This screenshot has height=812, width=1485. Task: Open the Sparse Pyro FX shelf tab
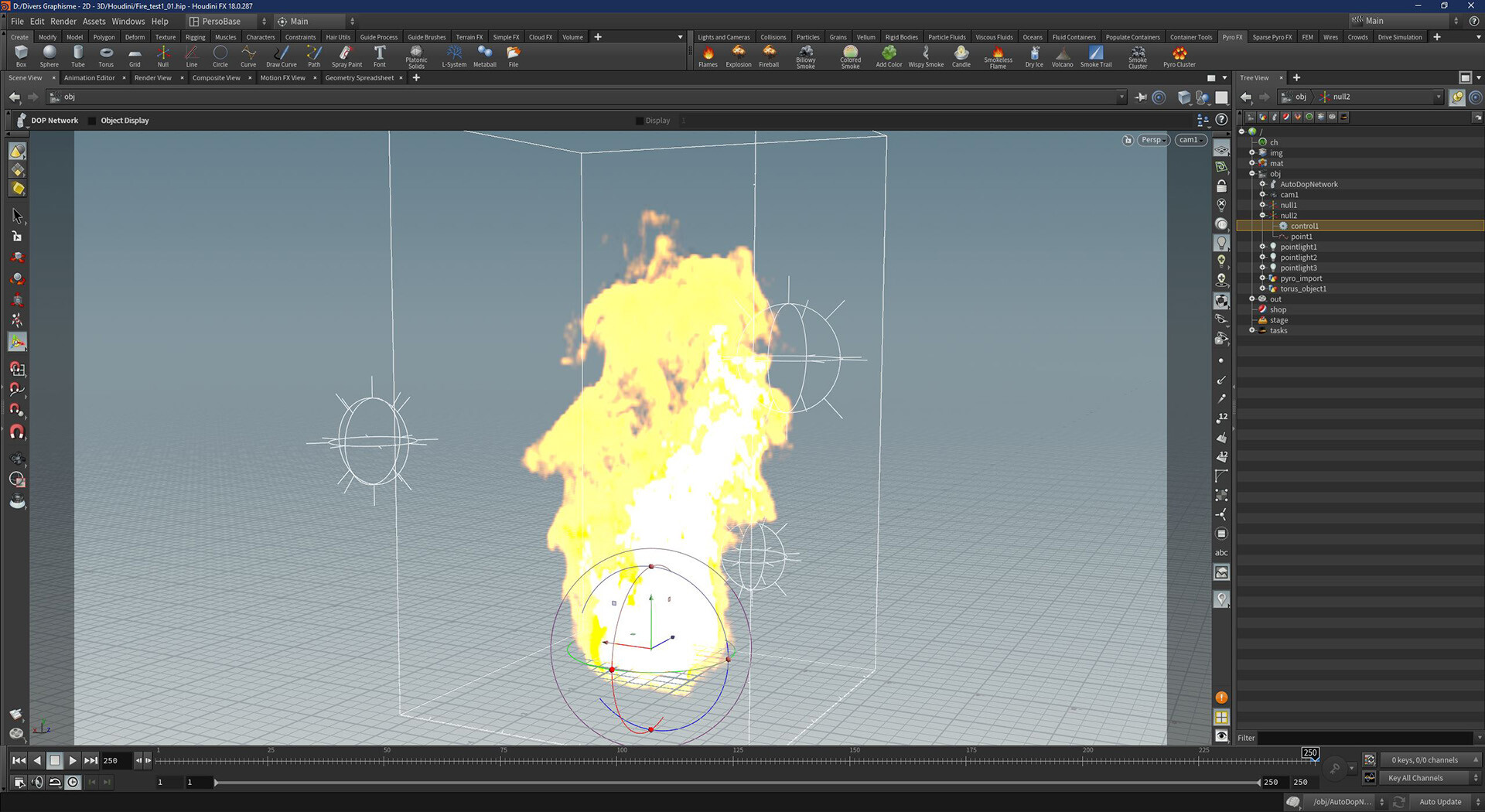(1272, 37)
